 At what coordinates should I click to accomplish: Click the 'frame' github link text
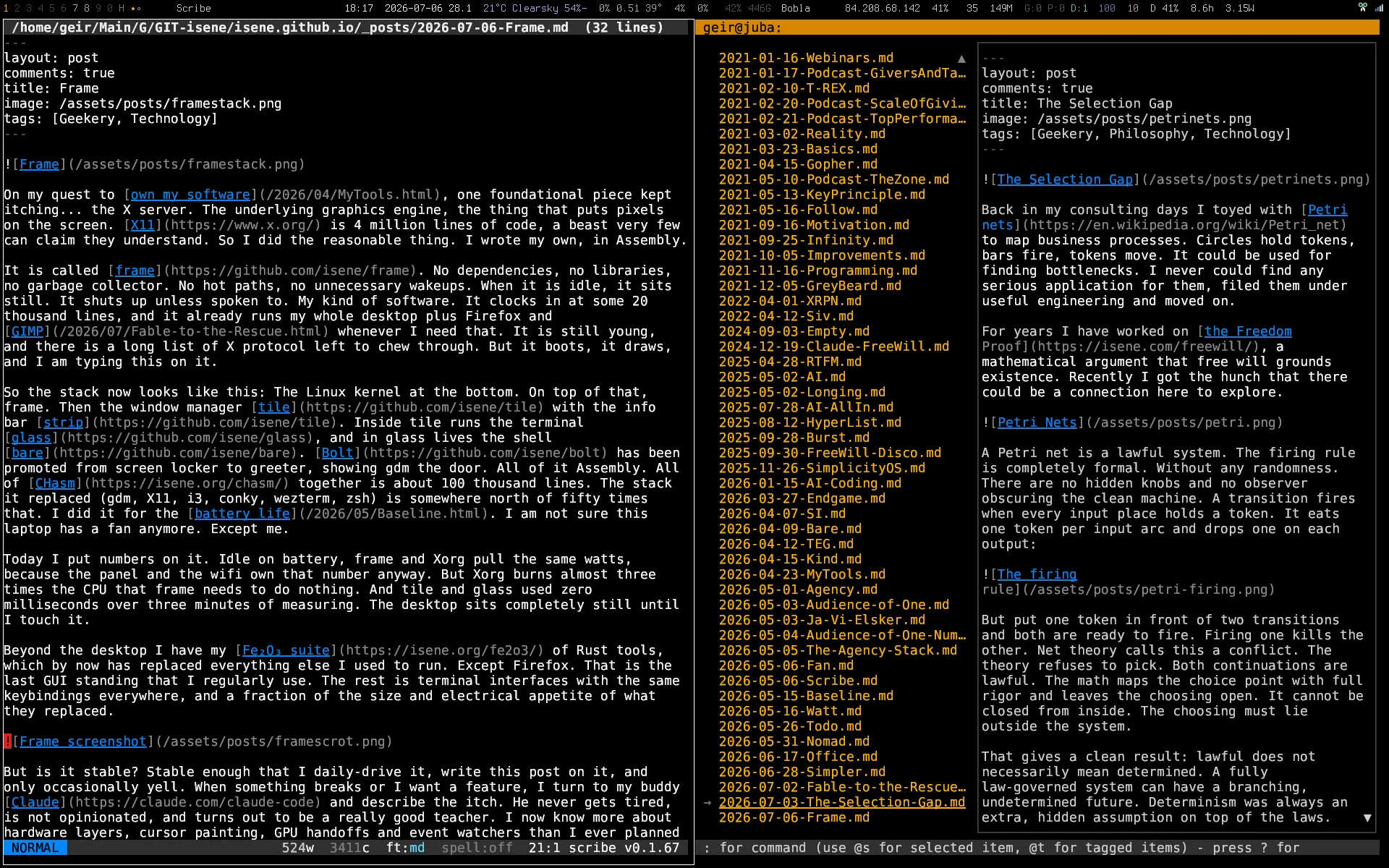[135, 271]
